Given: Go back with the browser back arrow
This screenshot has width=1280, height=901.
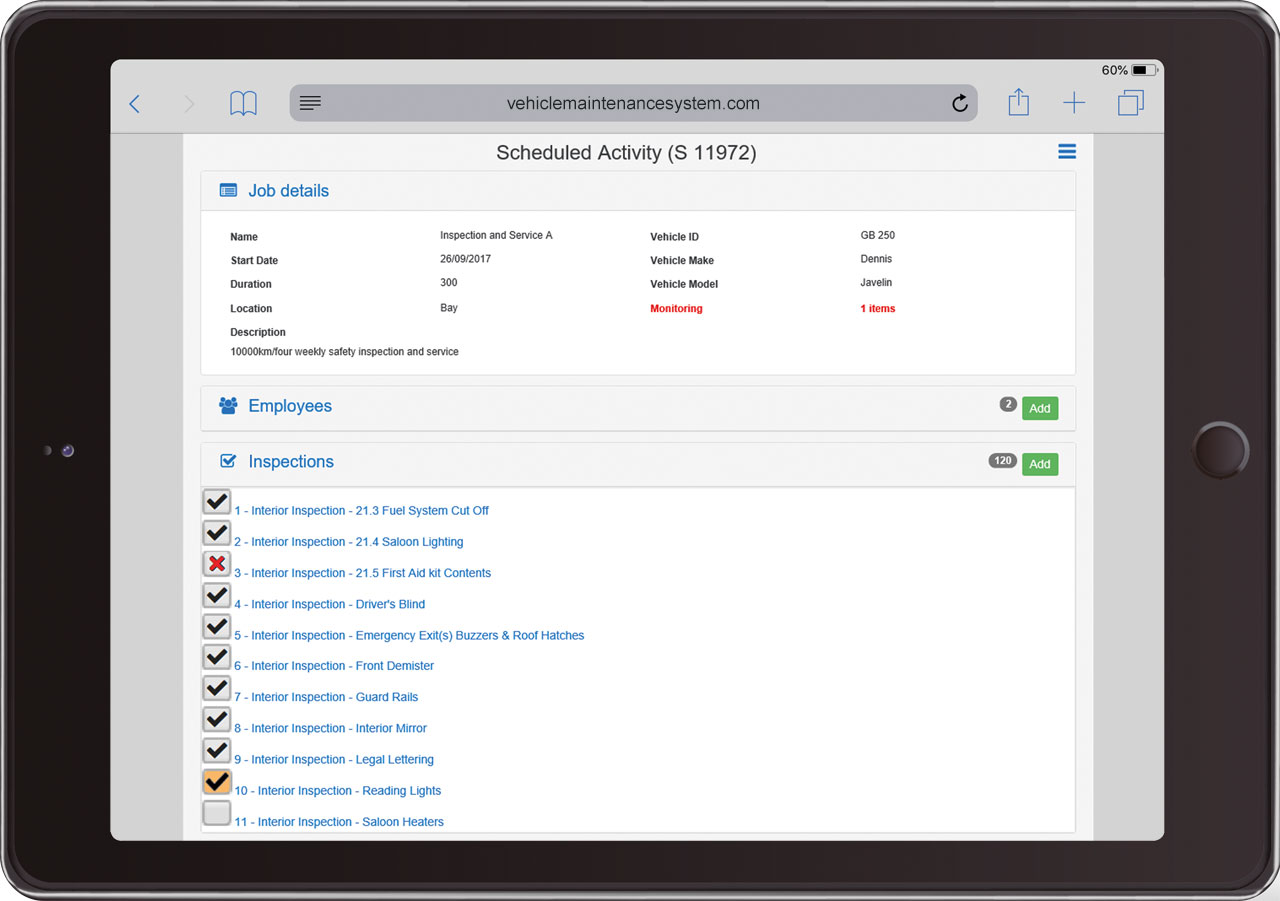Looking at the screenshot, I should coord(134,103).
